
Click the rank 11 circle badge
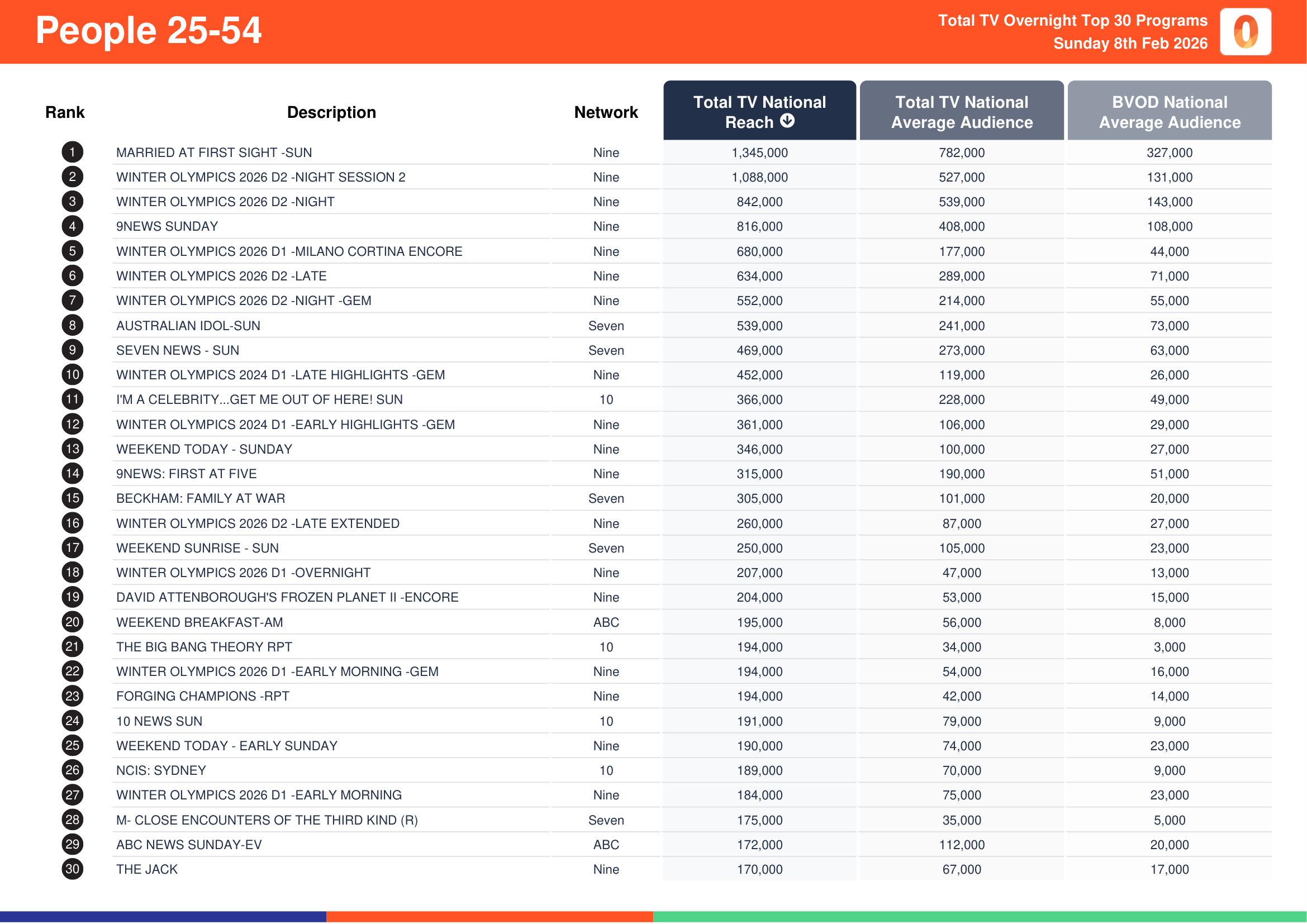(72, 399)
